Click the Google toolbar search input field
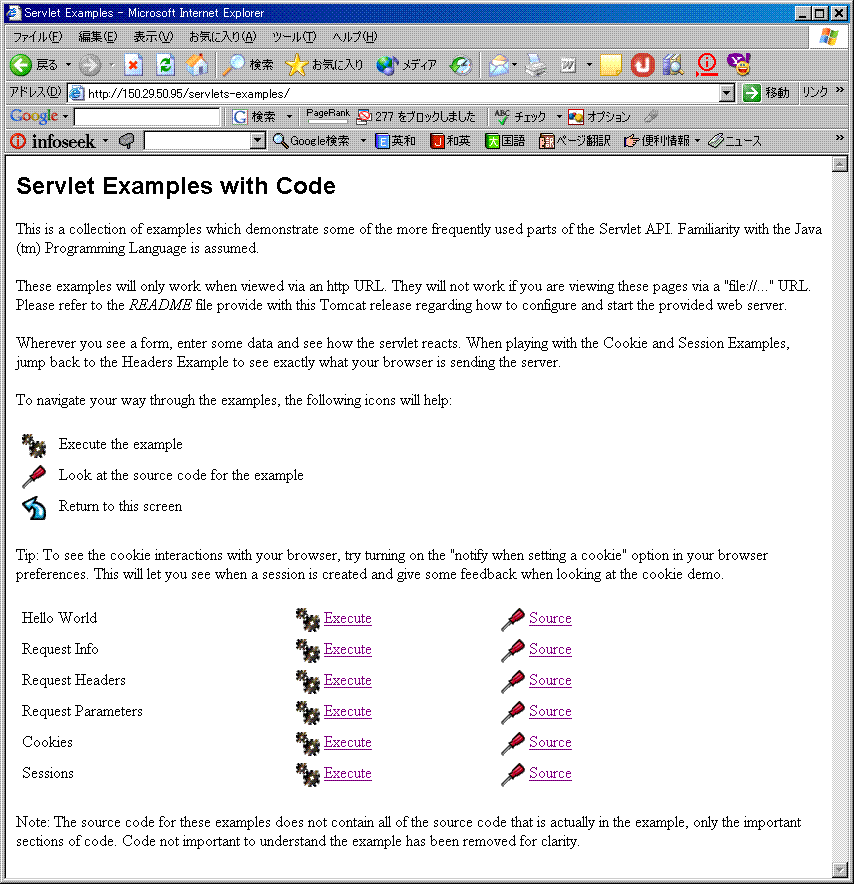 [x=147, y=117]
